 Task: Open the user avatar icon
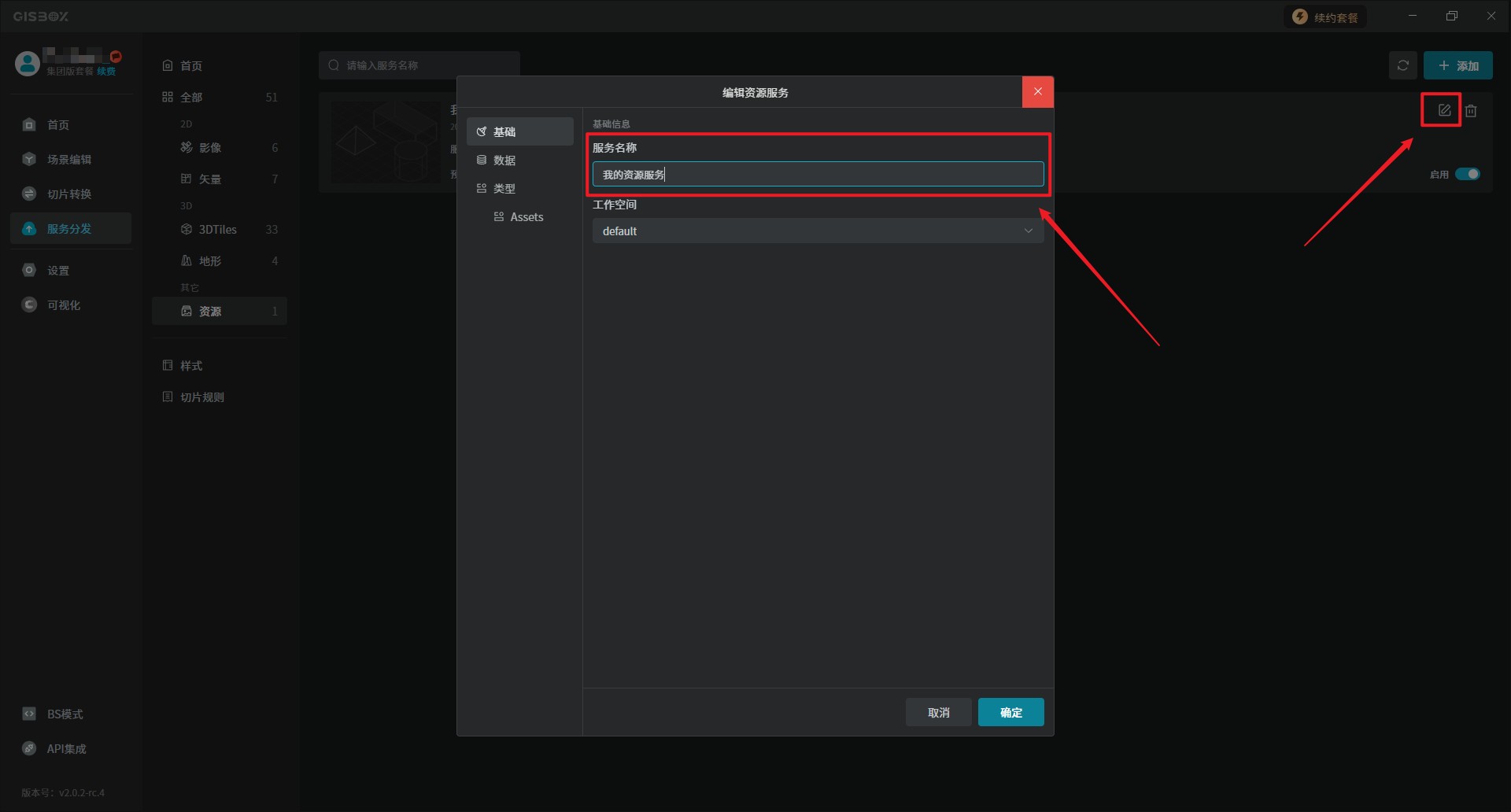coord(28,63)
